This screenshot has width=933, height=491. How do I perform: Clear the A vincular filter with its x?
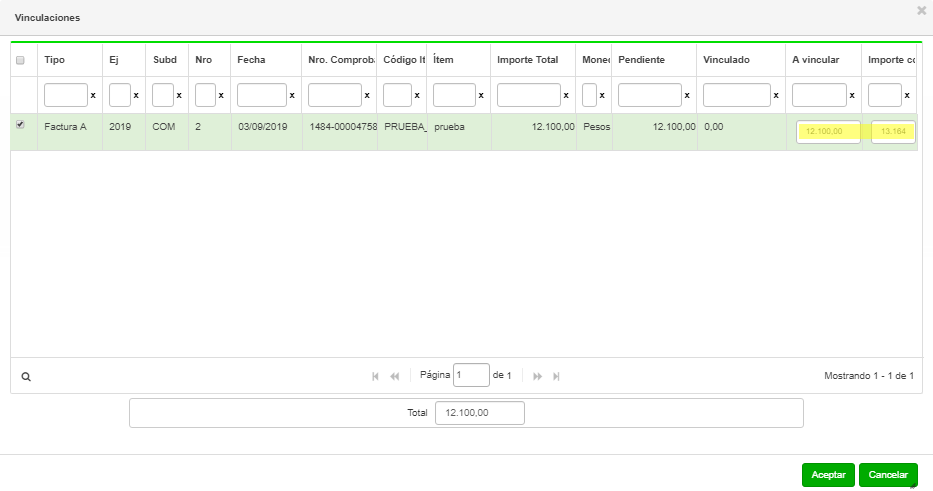click(851, 95)
